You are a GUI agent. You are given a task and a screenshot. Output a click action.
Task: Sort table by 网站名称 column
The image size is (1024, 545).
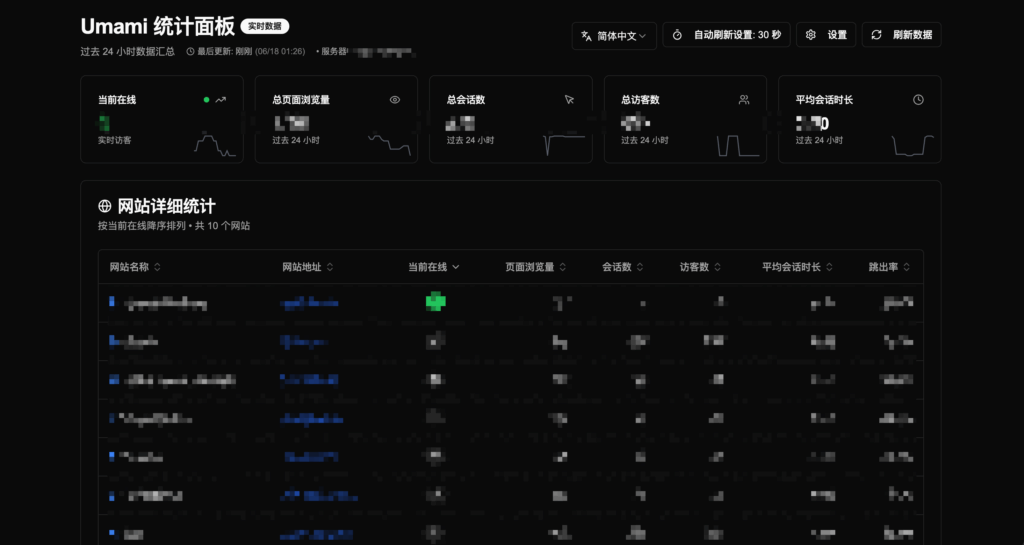(135, 267)
